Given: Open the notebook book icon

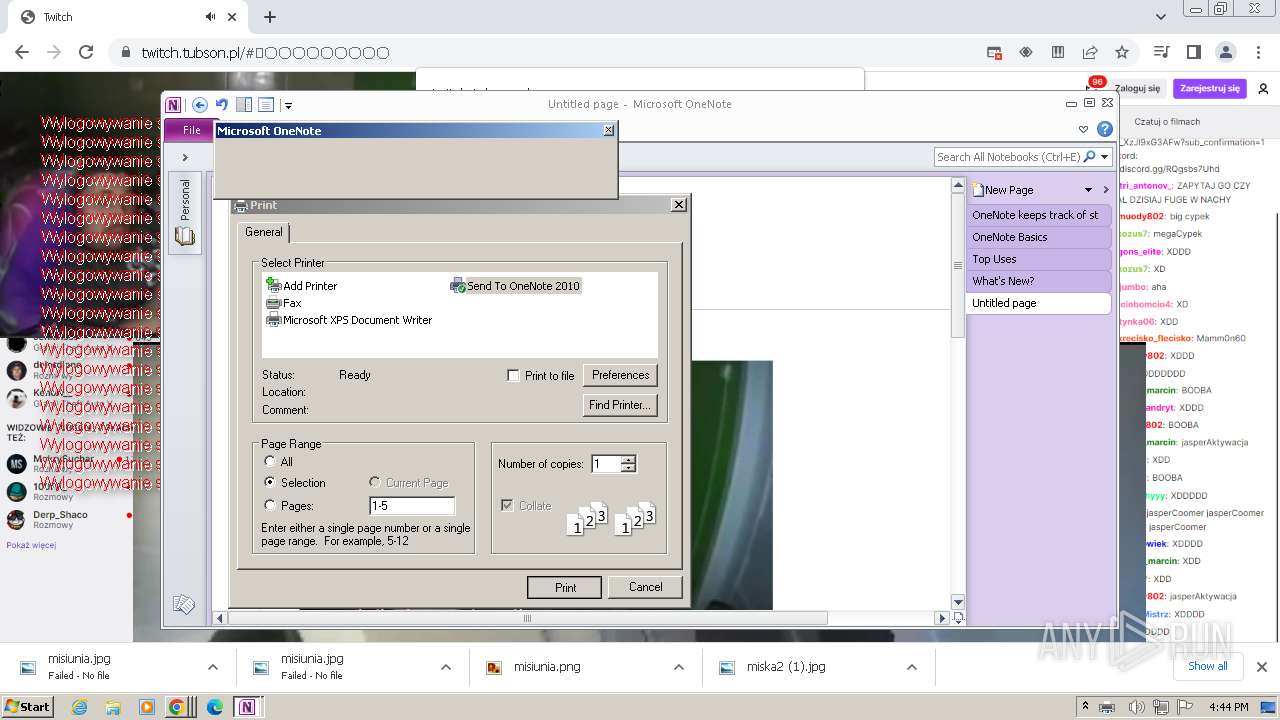Looking at the screenshot, I should (x=185, y=236).
